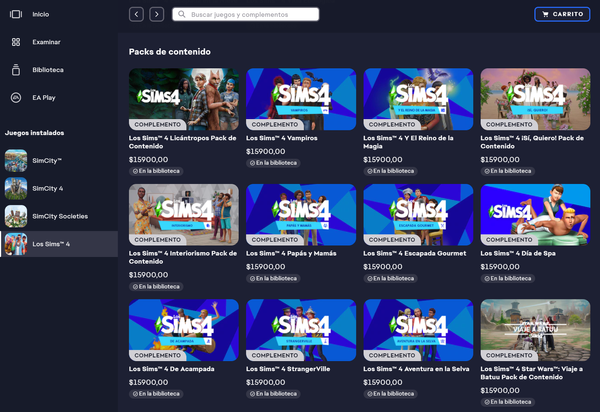Open Interiorismo pack cover image
The height and width of the screenshot is (412, 600).
click(x=184, y=215)
